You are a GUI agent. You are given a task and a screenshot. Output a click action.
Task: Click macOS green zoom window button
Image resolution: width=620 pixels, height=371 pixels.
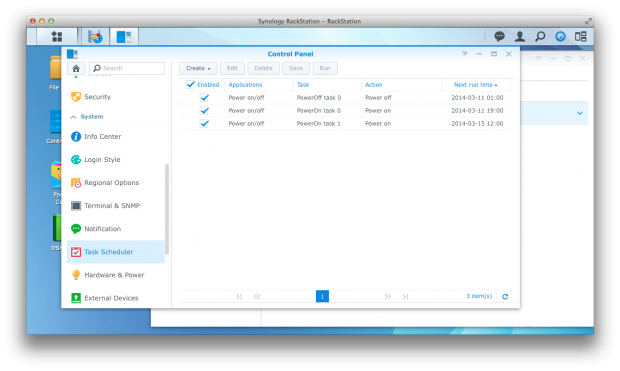(51, 21)
